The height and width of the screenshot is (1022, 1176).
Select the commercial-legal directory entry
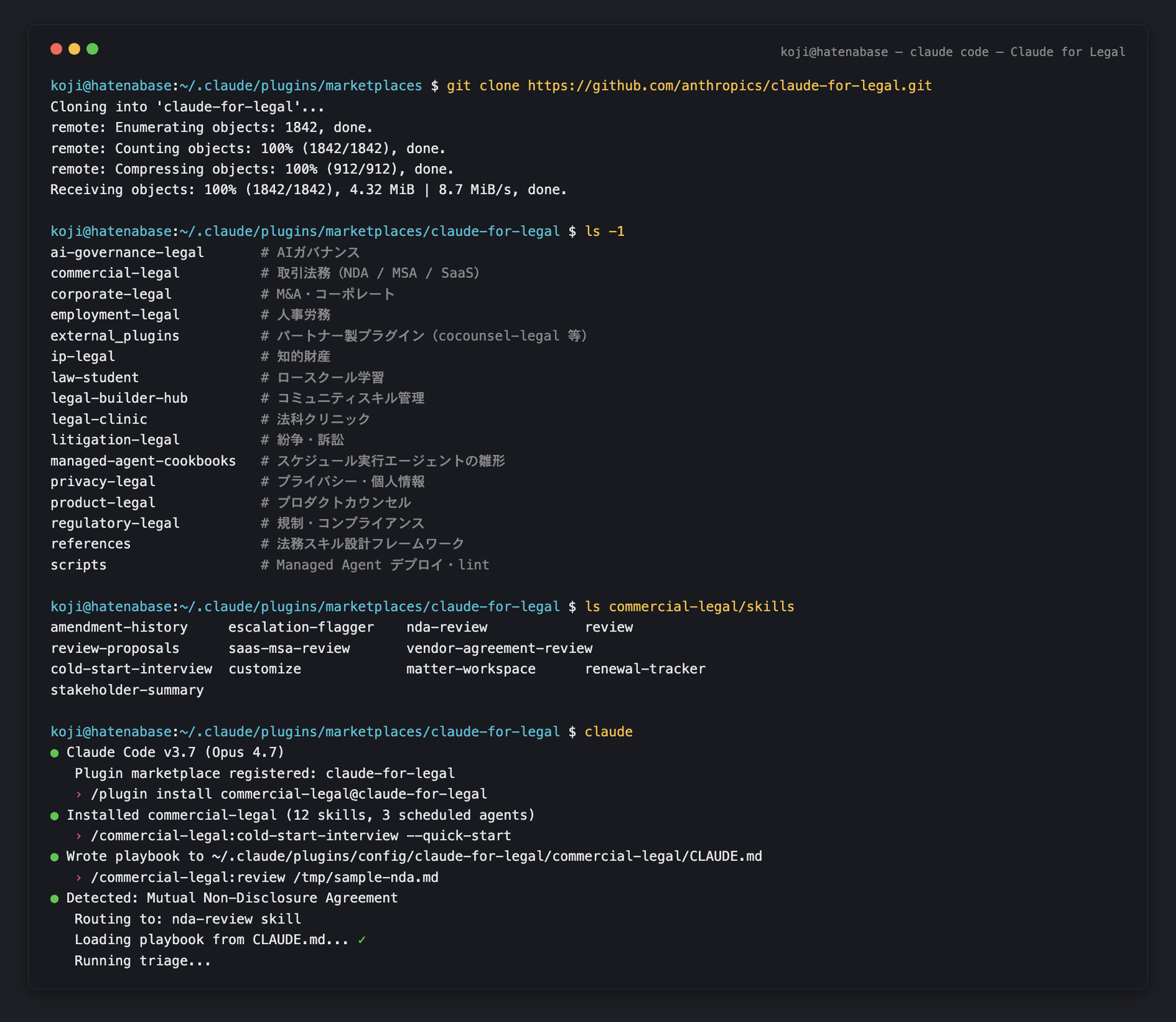(115, 273)
